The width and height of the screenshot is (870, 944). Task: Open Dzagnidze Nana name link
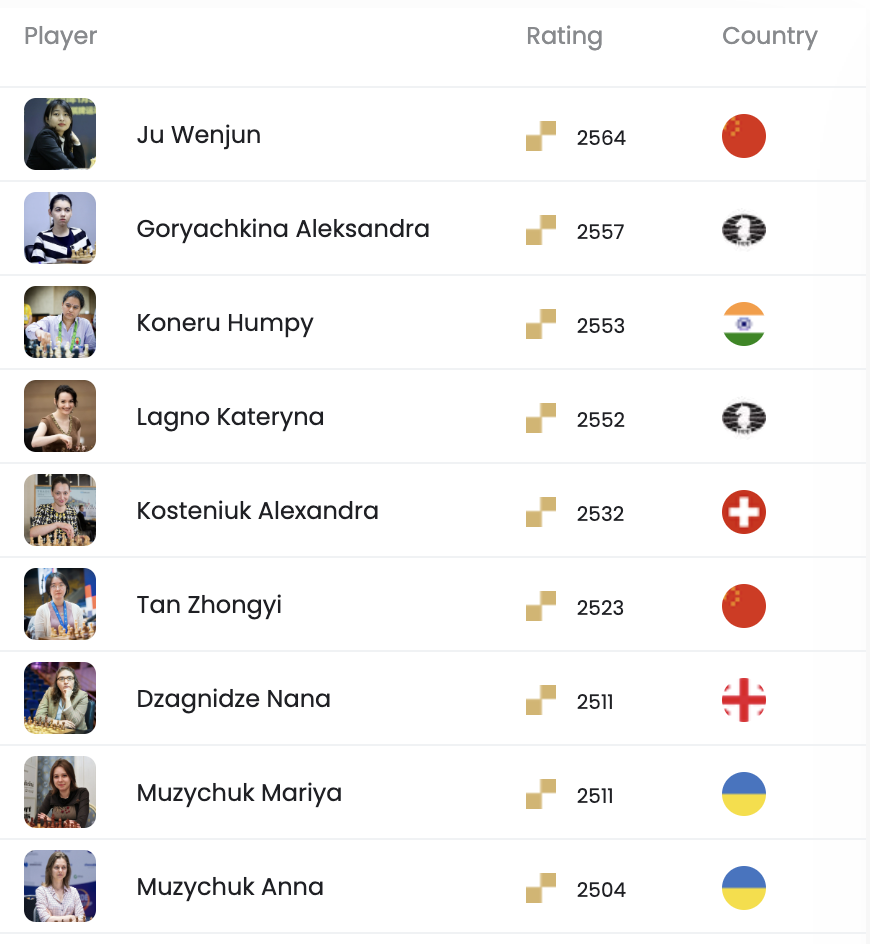pos(234,699)
